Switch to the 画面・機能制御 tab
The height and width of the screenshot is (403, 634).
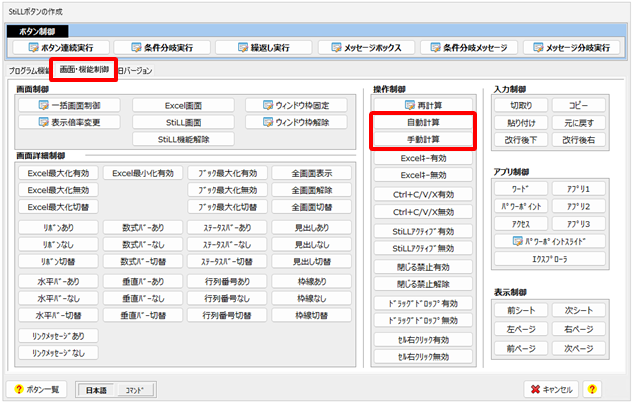pyautogui.click(x=83, y=71)
